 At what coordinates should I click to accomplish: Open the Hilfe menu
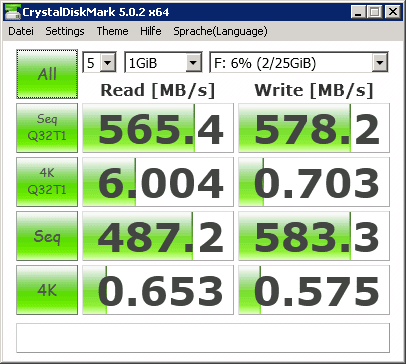(151, 31)
